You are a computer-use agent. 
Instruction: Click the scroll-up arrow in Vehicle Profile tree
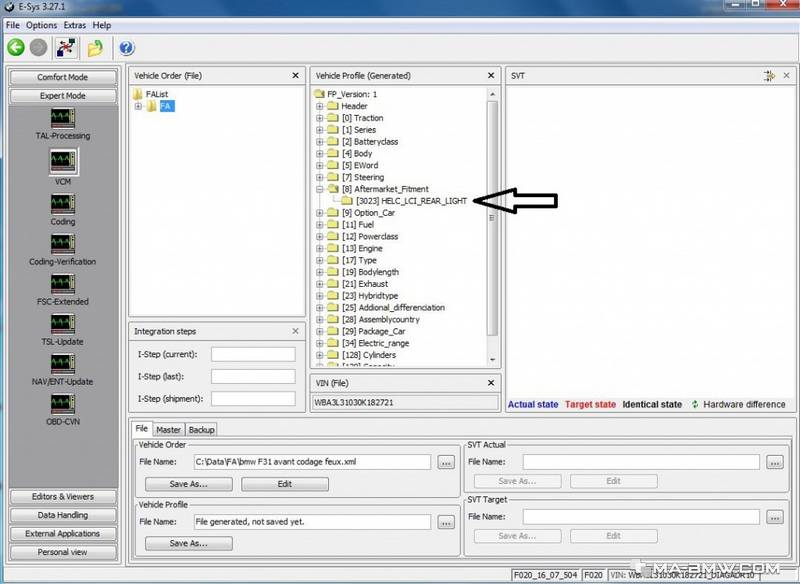(x=492, y=94)
